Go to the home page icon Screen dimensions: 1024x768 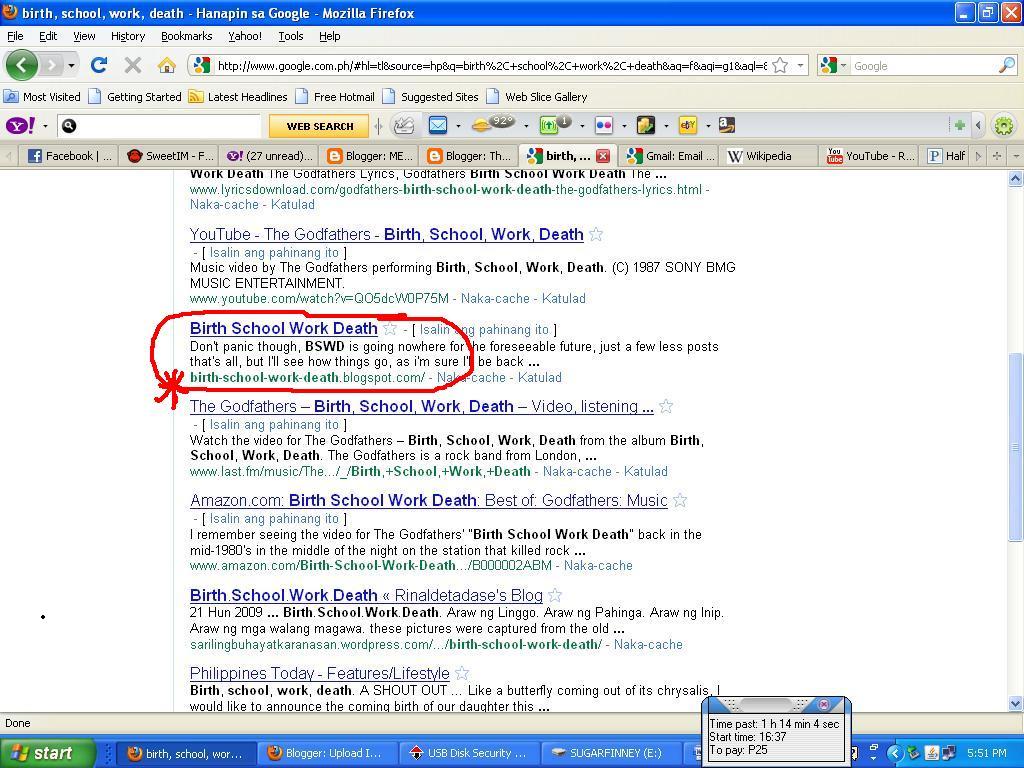pyautogui.click(x=167, y=65)
